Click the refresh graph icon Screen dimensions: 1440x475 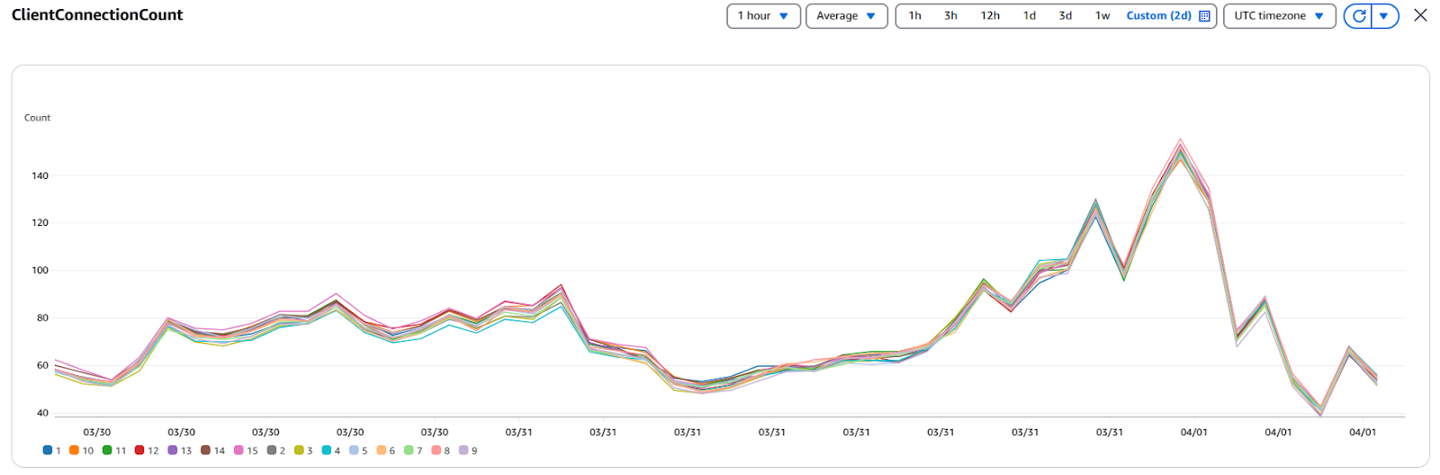click(1359, 16)
